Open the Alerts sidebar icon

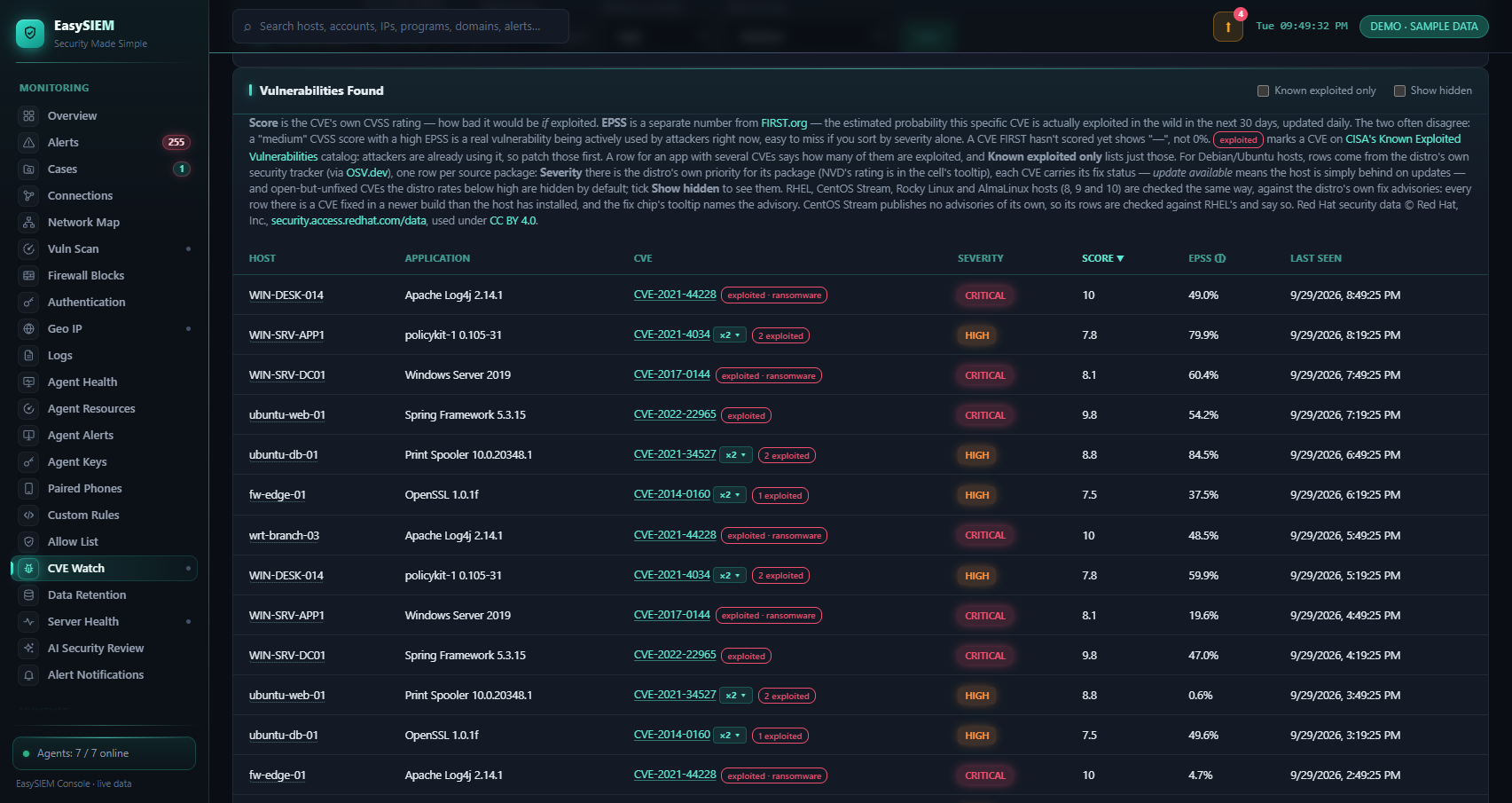29,143
